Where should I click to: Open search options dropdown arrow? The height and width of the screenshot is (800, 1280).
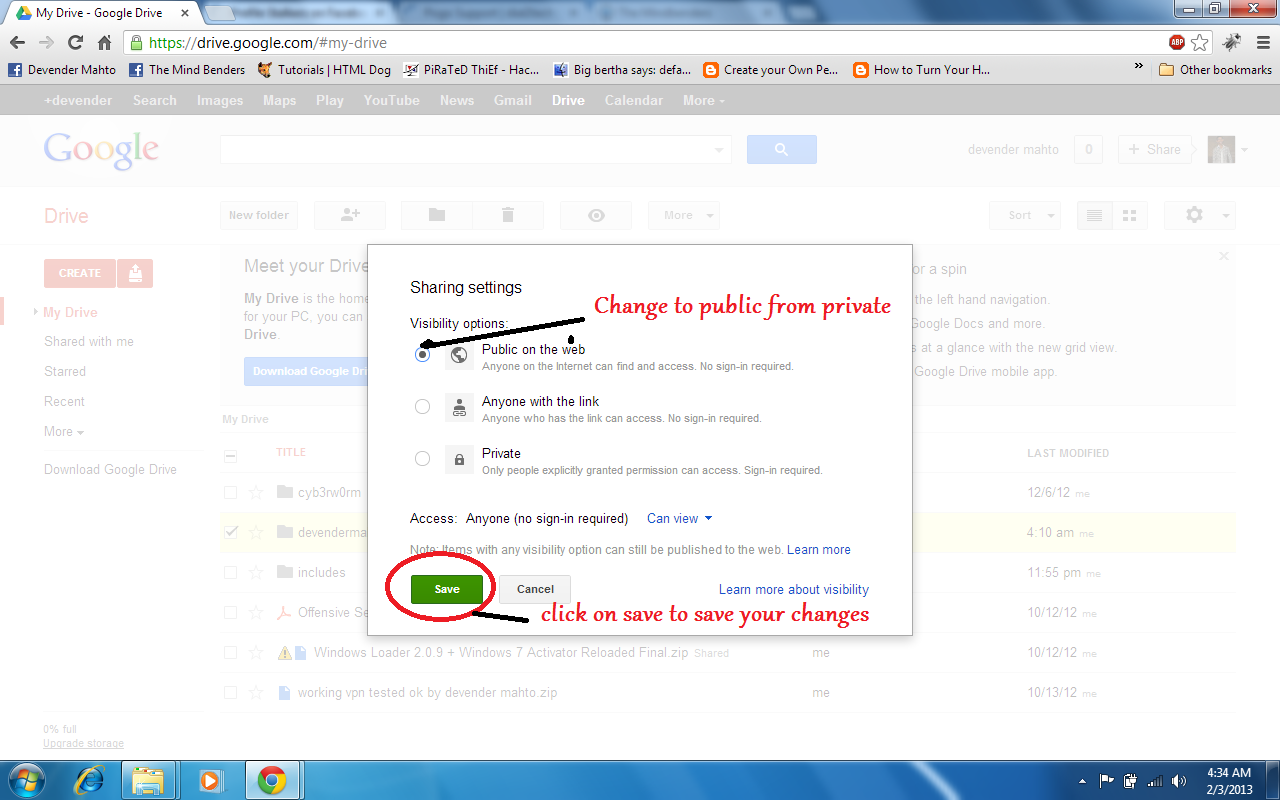[720, 150]
